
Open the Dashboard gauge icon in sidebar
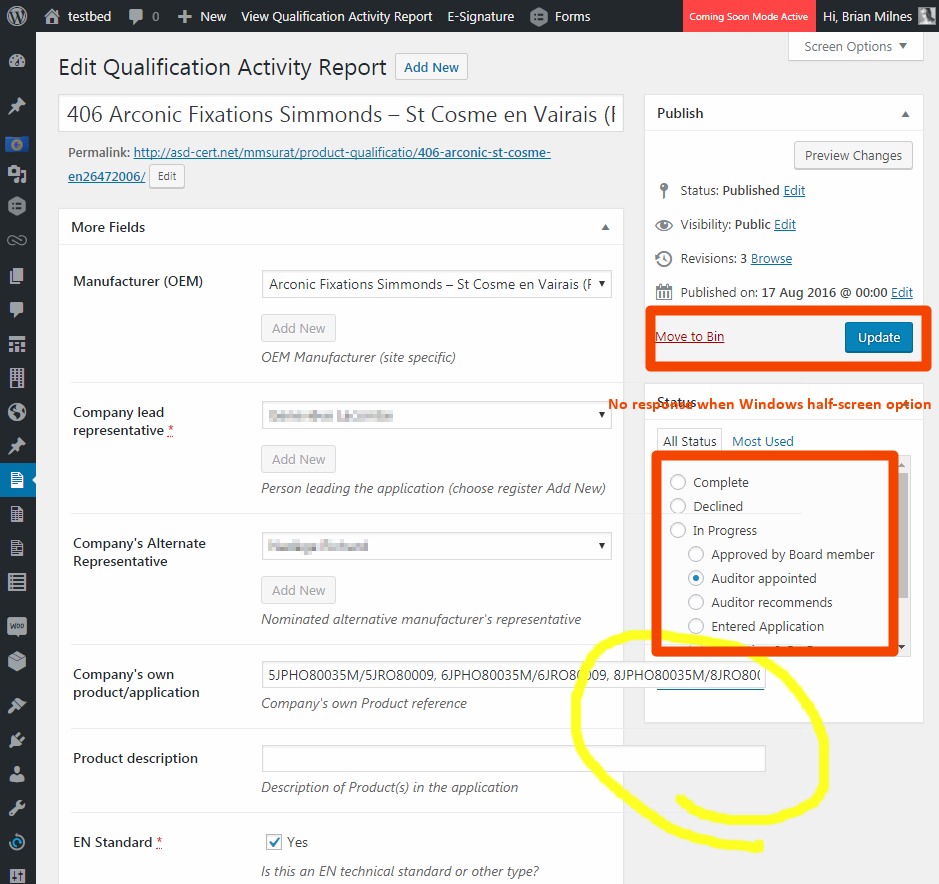pyautogui.click(x=17, y=60)
